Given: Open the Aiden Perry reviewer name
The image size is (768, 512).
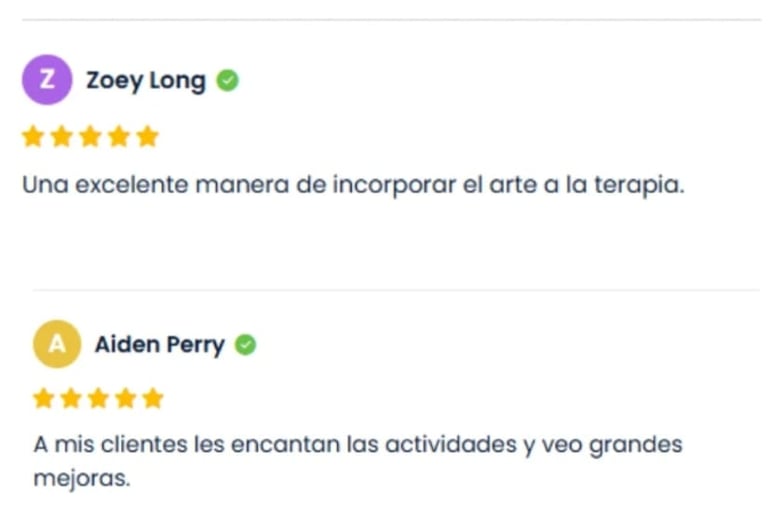Looking at the screenshot, I should (x=159, y=345).
